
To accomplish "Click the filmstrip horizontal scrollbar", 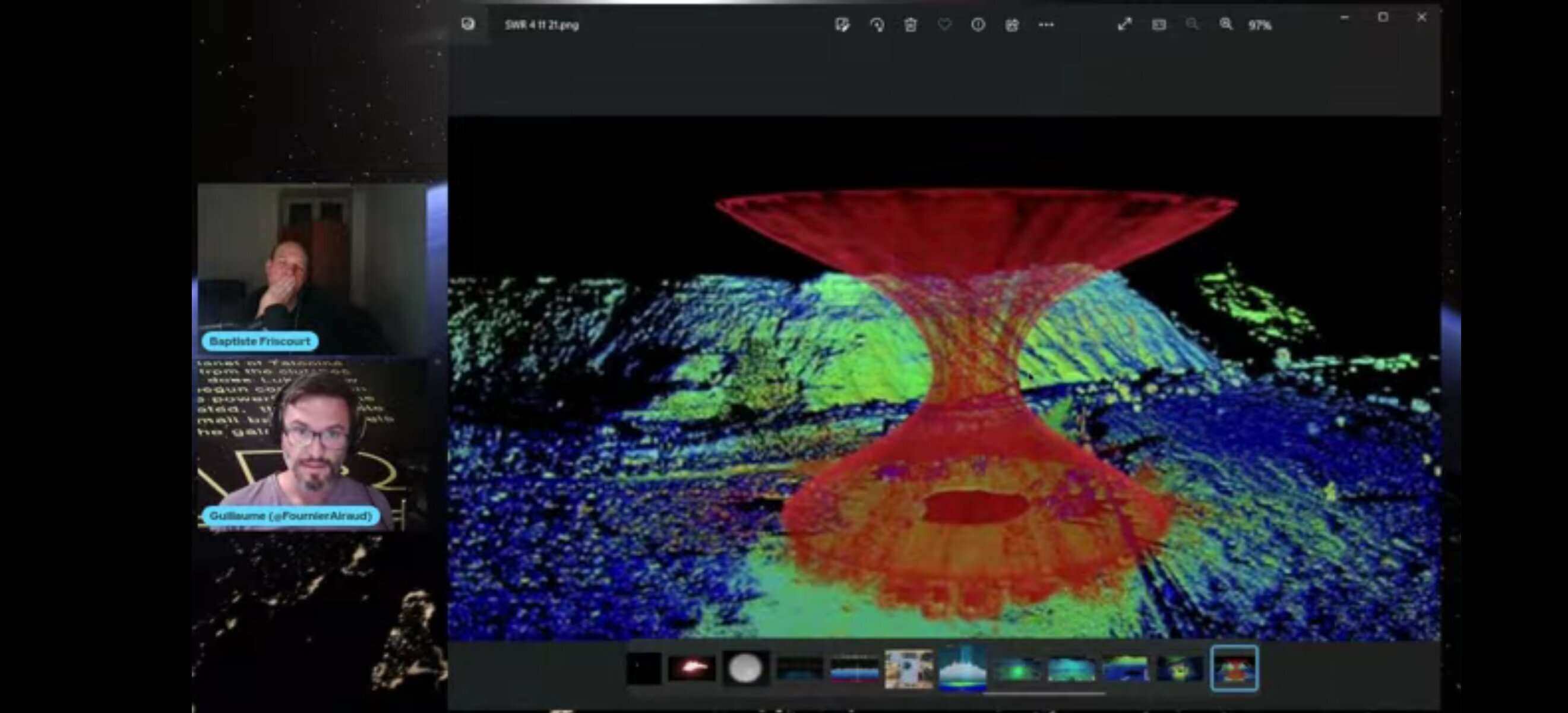I will tap(1044, 693).
